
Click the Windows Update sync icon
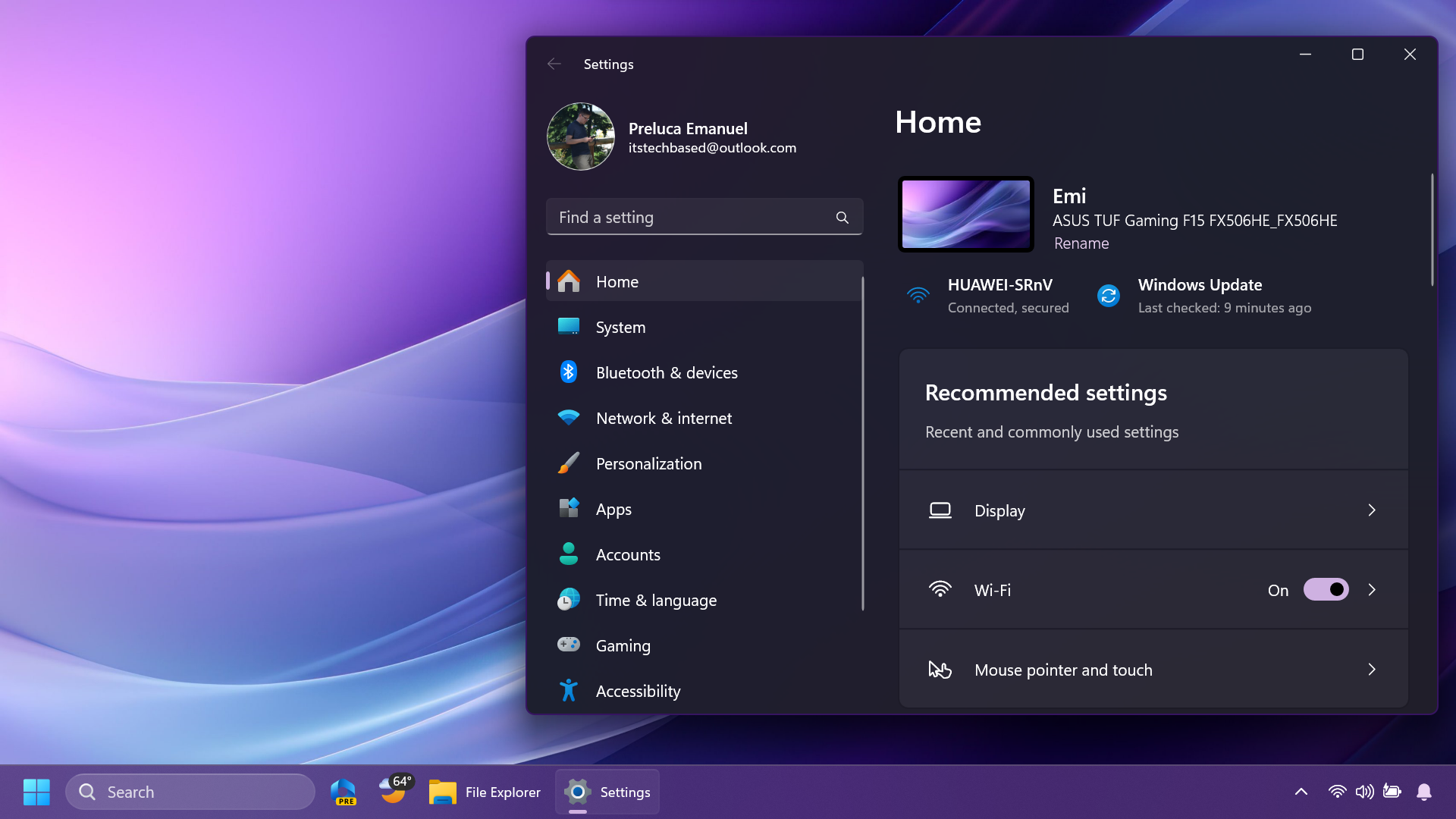point(1109,296)
